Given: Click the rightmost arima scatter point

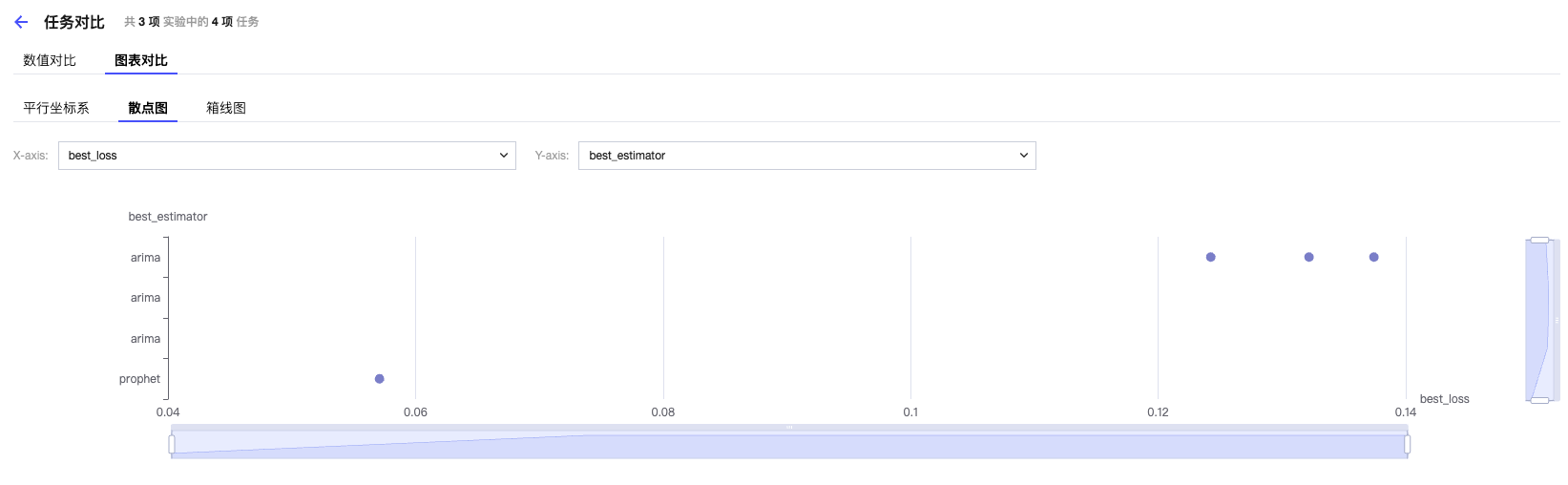Looking at the screenshot, I should click(x=1374, y=257).
